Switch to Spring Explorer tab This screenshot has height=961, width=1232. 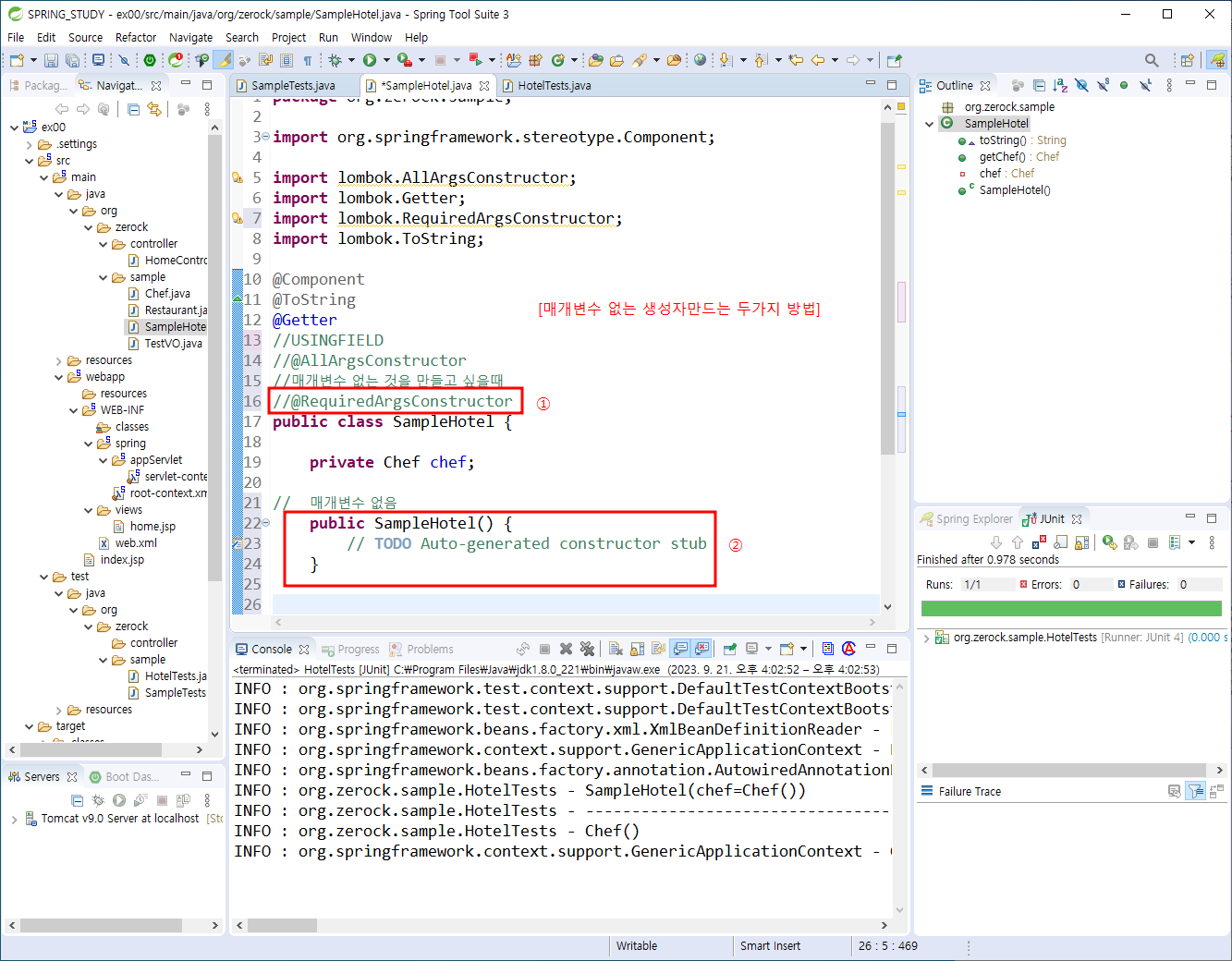pyautogui.click(x=967, y=518)
